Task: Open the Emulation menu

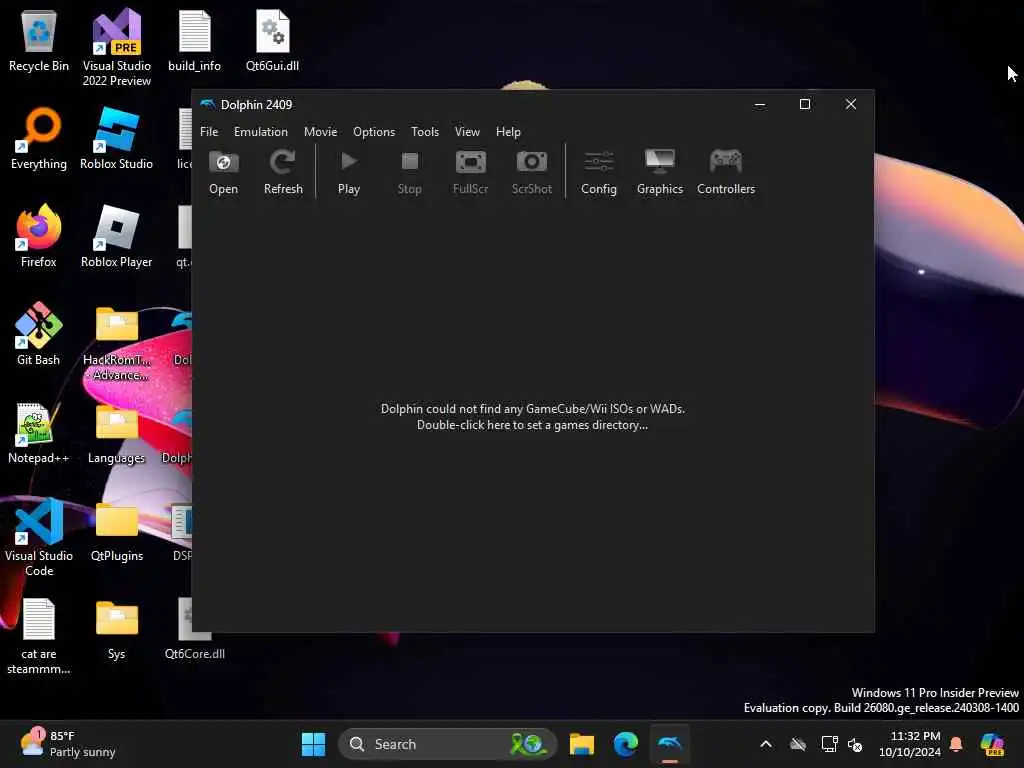Action: (261, 132)
